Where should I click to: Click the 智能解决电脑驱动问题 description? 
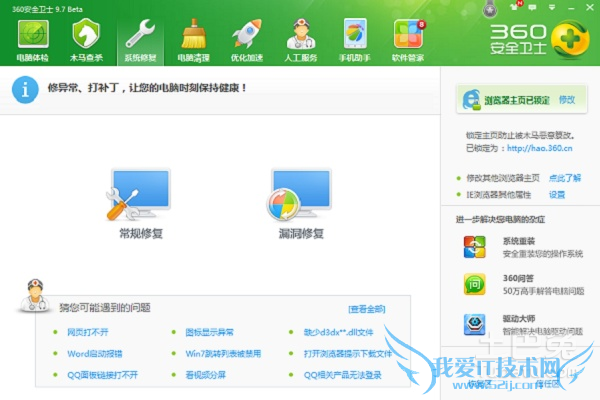(x=543, y=331)
